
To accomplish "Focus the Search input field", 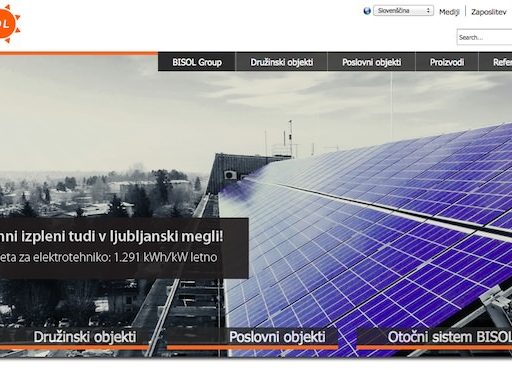I will (484, 37).
